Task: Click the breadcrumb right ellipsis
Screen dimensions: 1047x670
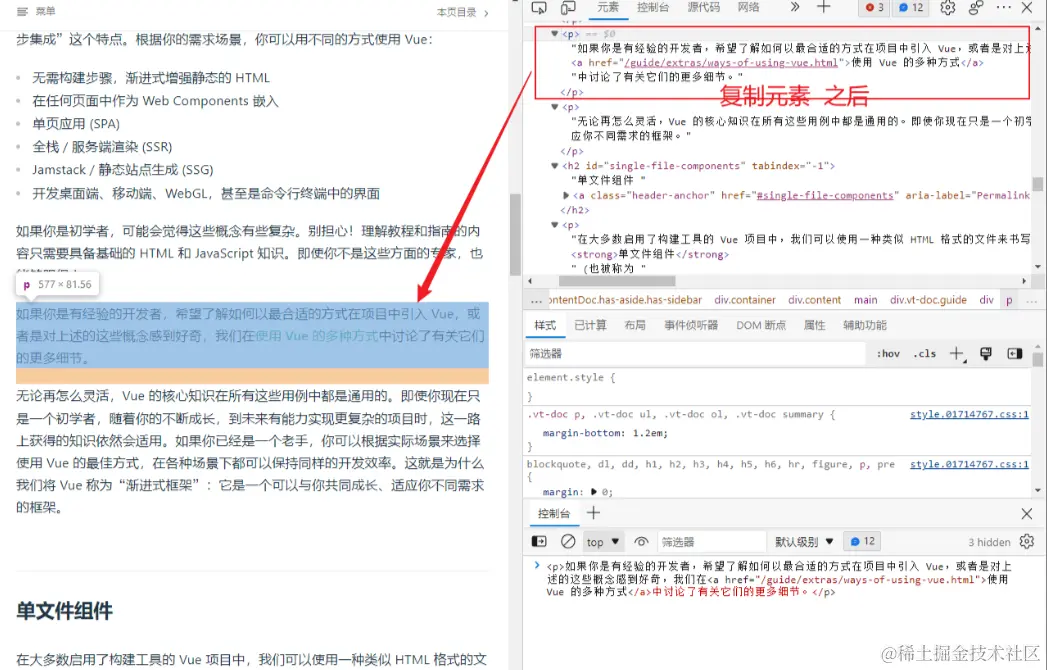Action: click(x=1031, y=300)
